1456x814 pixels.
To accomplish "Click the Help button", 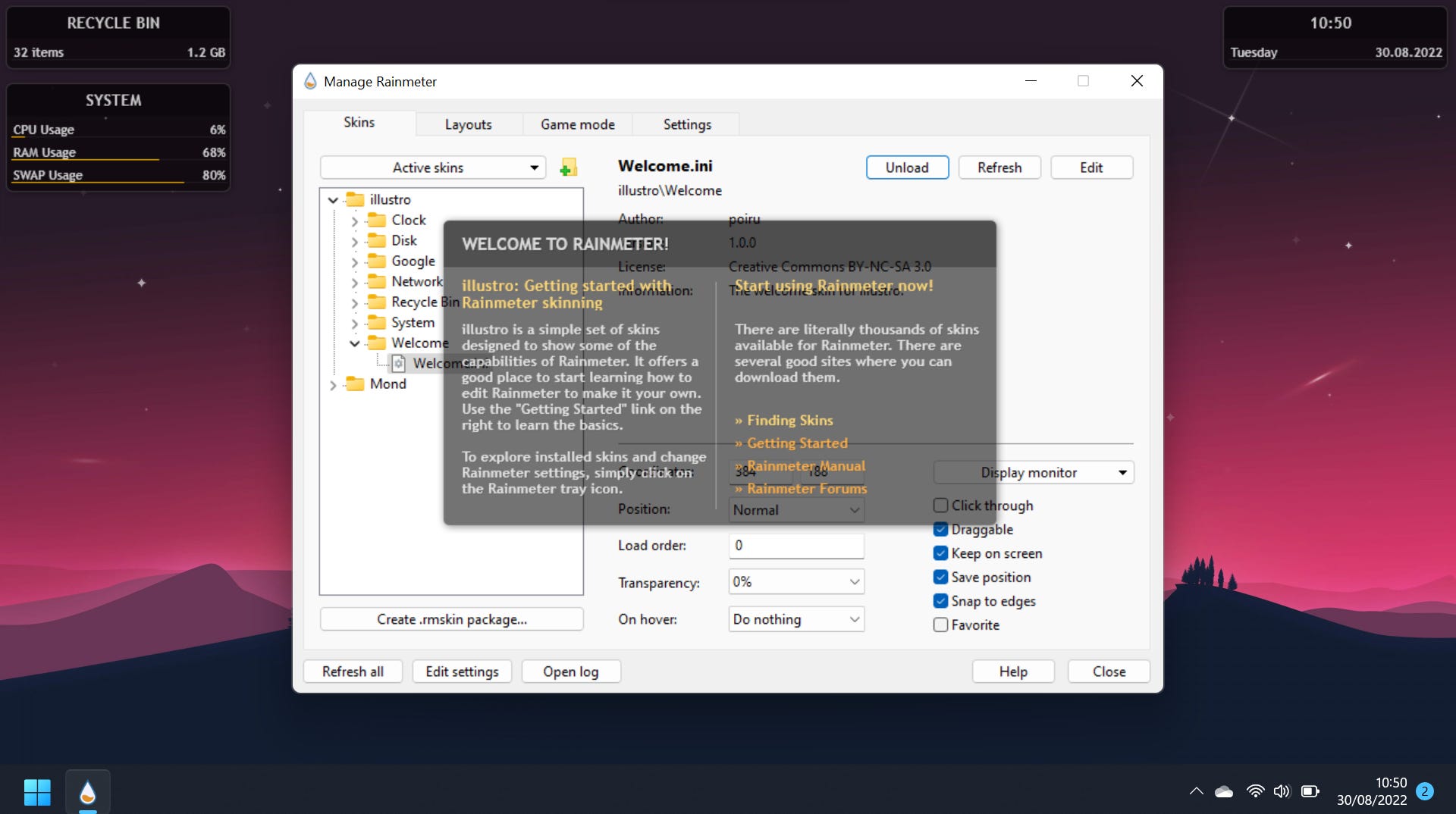I will pos(1013,672).
